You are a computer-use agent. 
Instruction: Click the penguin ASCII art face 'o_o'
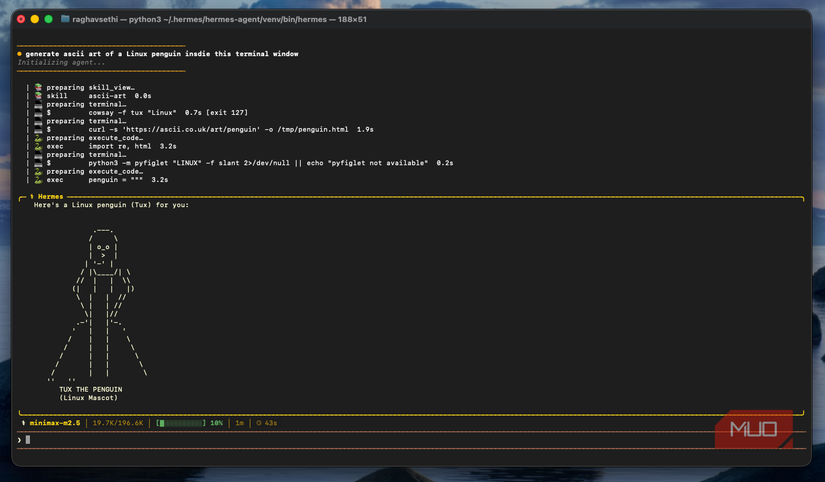tap(103, 247)
